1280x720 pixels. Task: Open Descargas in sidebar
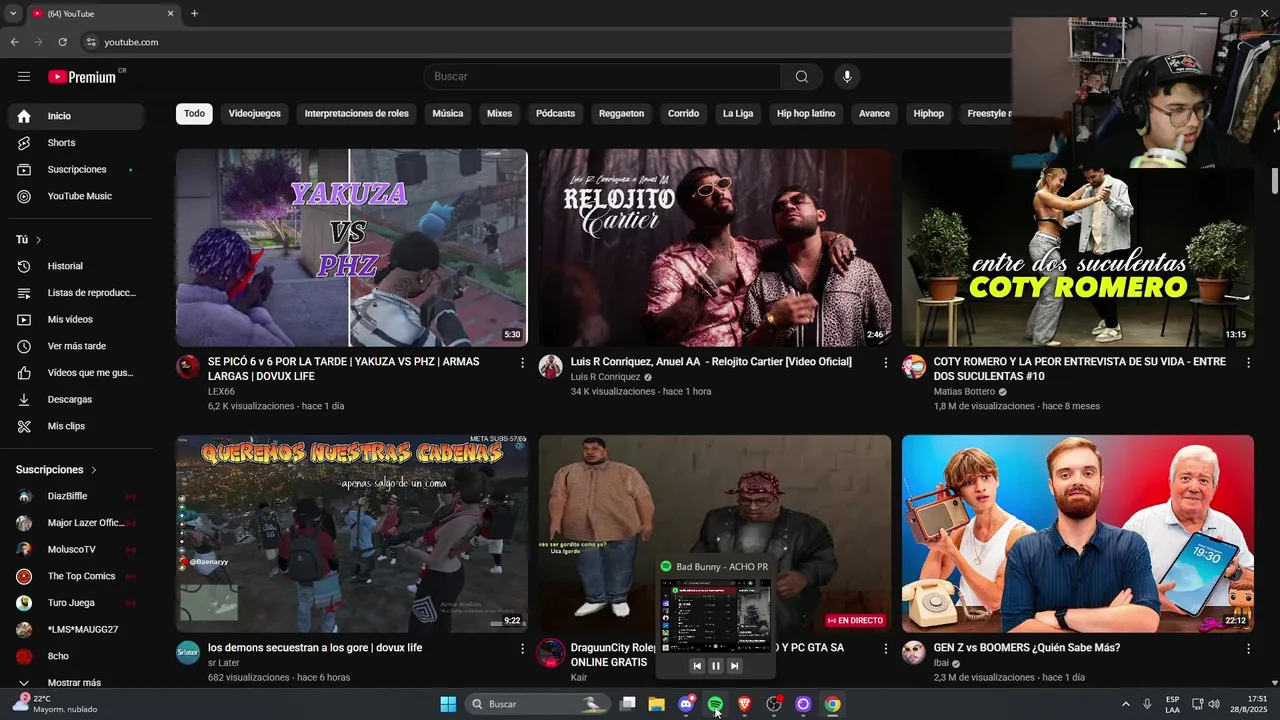75,399
